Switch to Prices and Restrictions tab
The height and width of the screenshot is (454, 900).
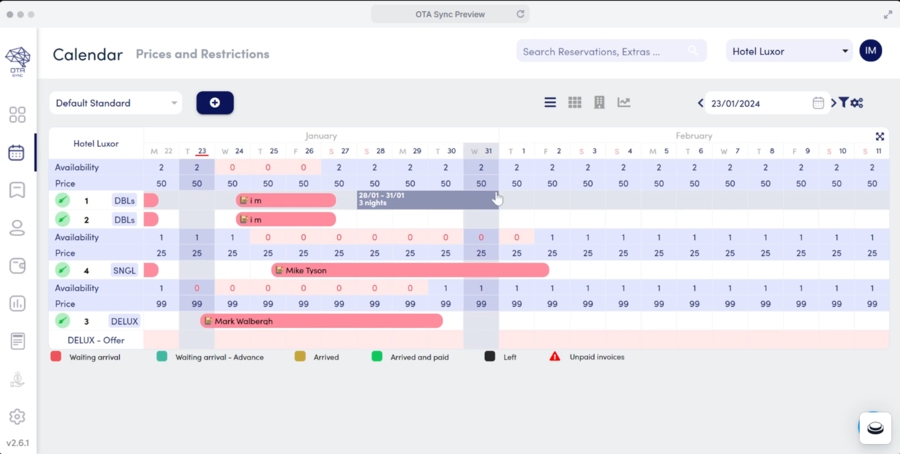(202, 54)
